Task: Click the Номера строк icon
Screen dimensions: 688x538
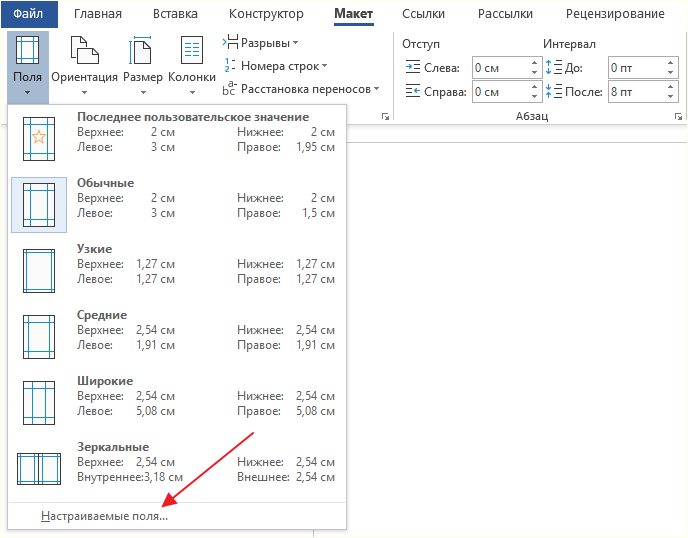Action: tap(230, 65)
